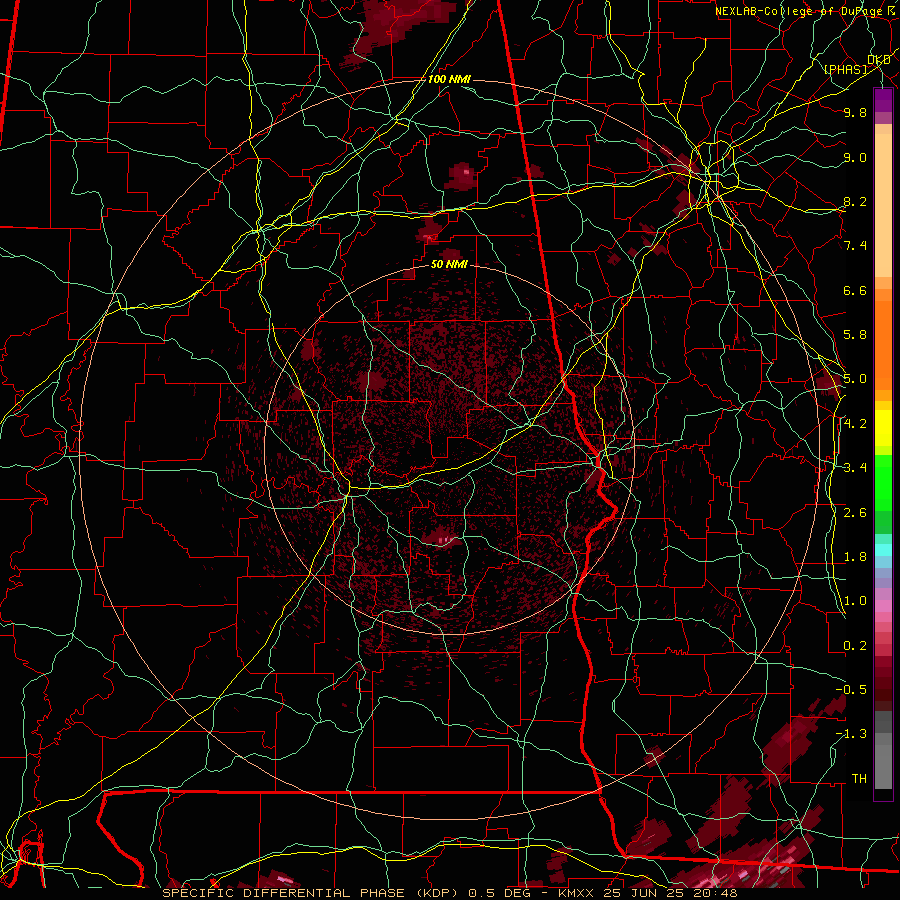900x900 pixels.
Task: Pick the purple swatch atop the color bar
Action: [x=883, y=100]
